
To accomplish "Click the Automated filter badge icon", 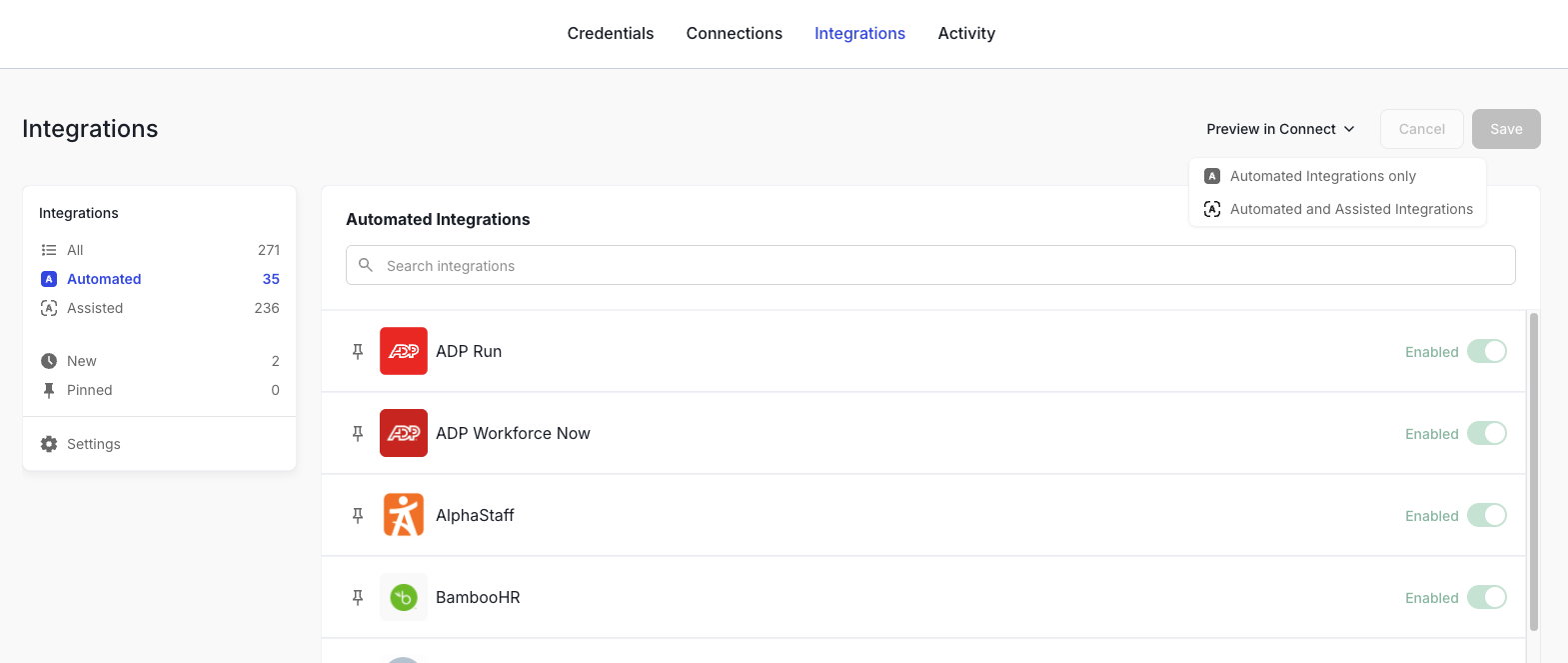I will 49,279.
